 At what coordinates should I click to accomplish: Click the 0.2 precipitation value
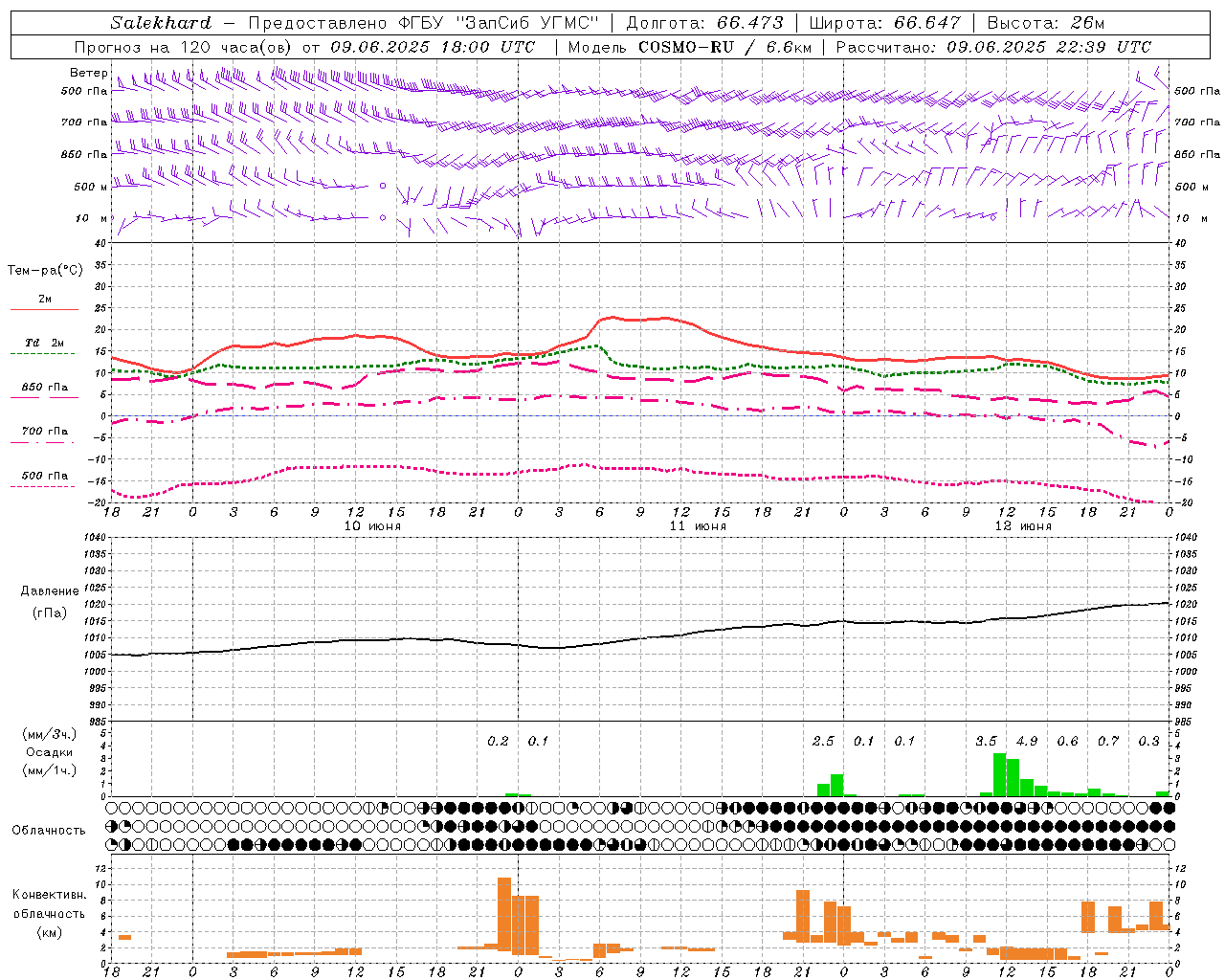[x=498, y=741]
